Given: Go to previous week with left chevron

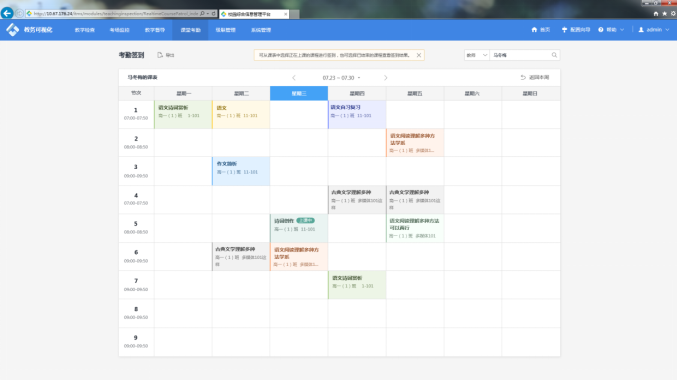Looking at the screenshot, I should pos(294,78).
